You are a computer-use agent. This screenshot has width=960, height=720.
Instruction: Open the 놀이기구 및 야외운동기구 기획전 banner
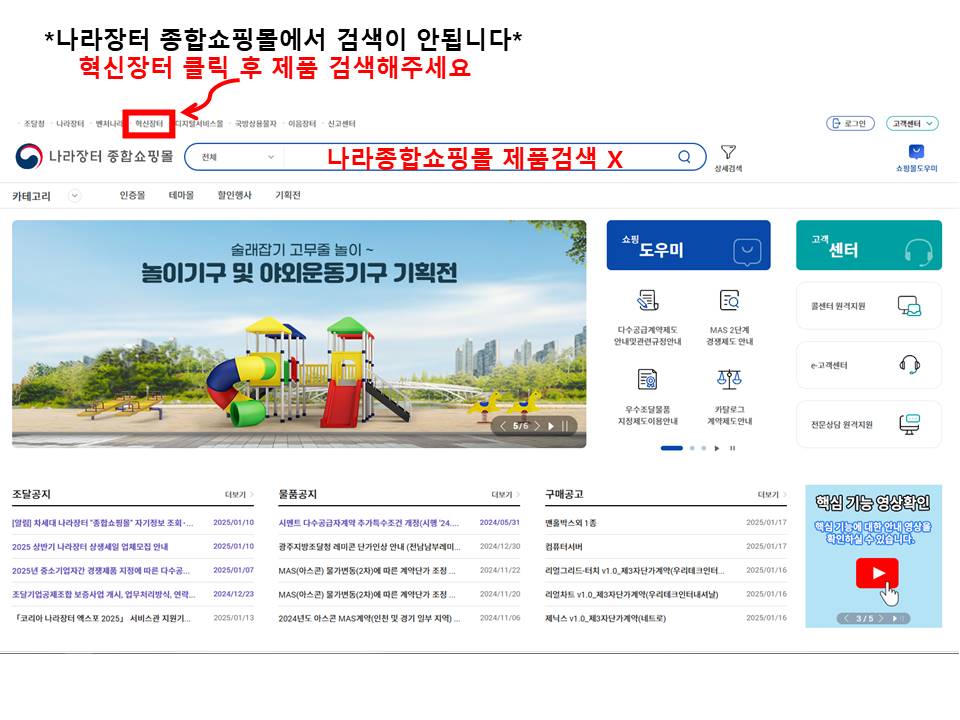(299, 334)
